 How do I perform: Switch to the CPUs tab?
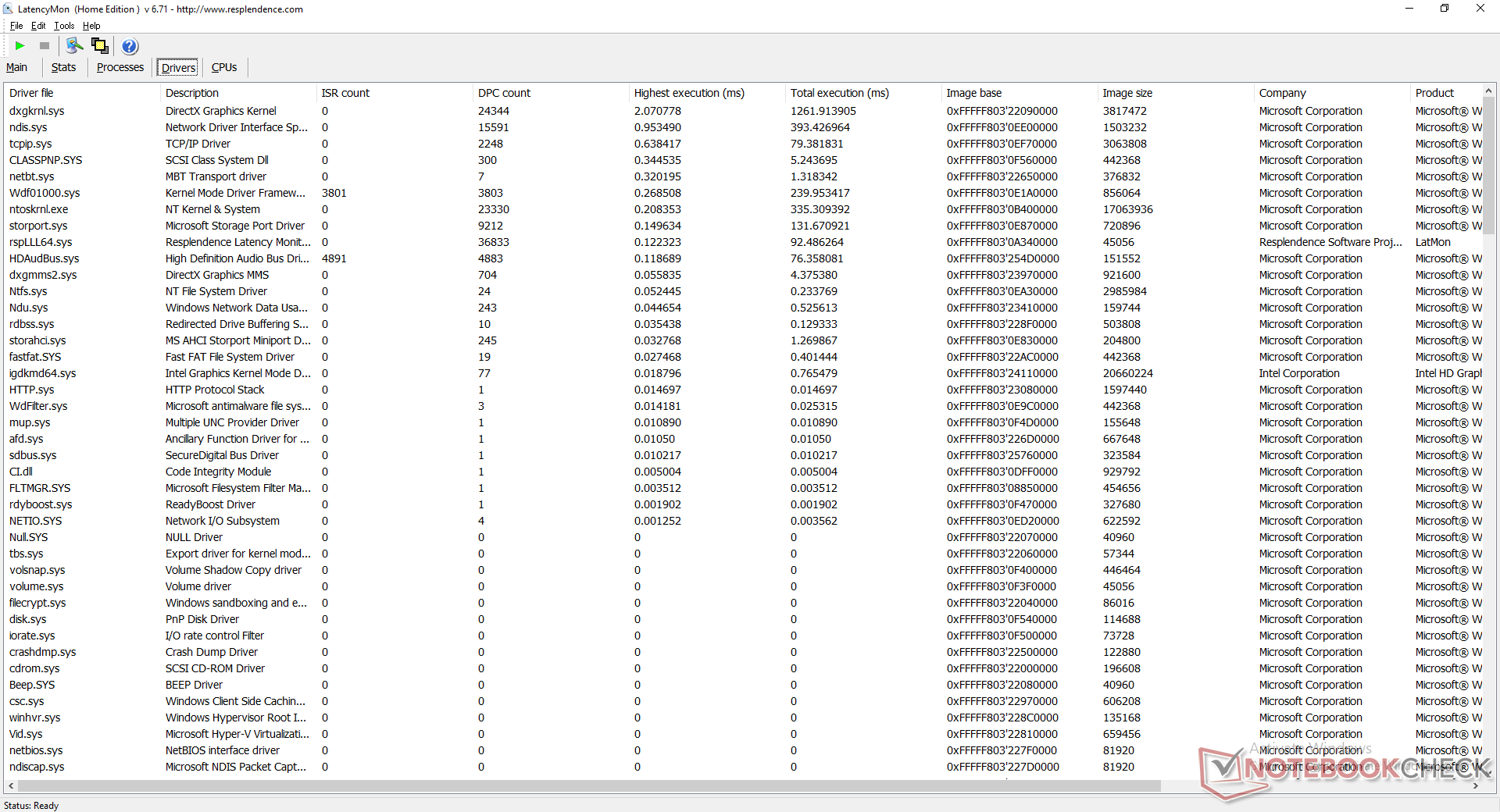224,68
